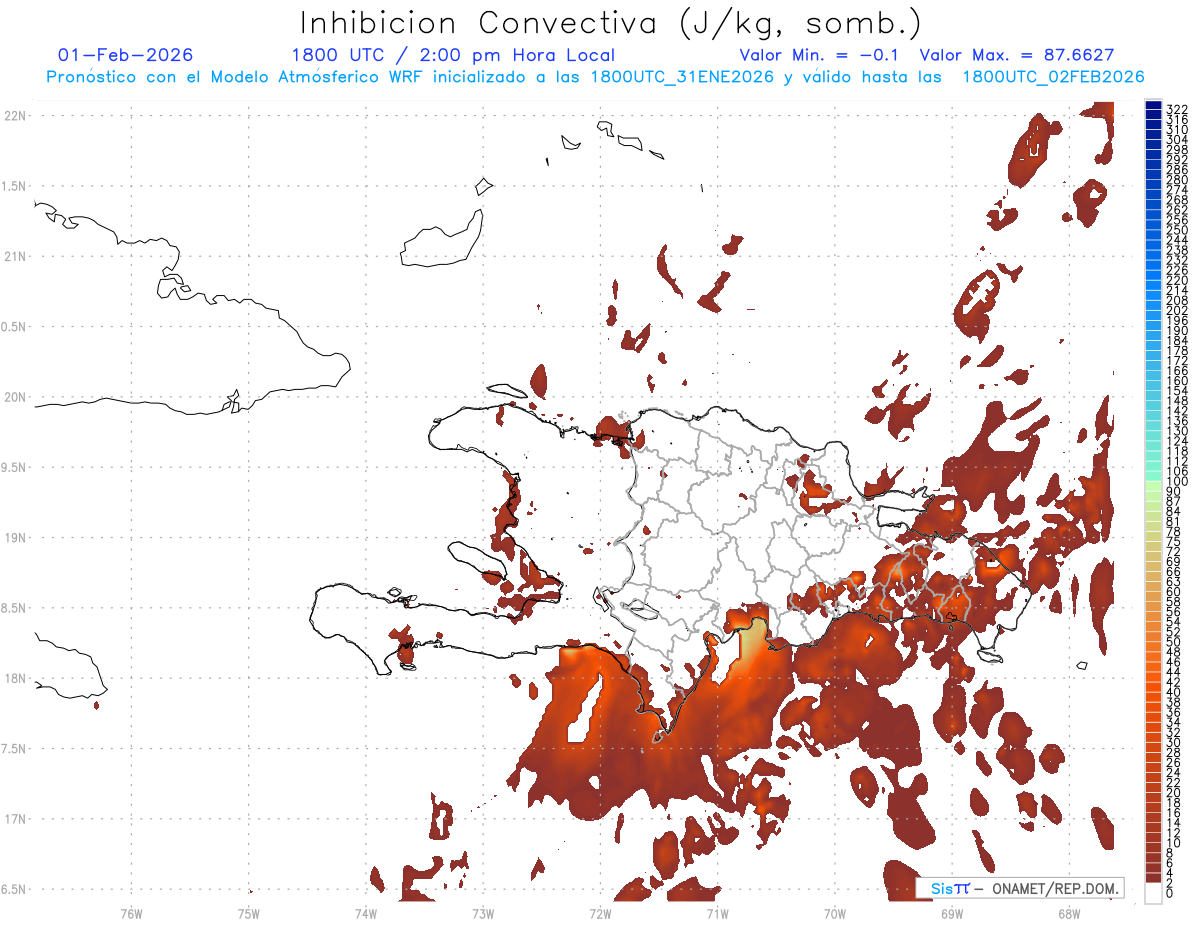Click the "74W" longitude label
The width and height of the screenshot is (1200, 927).
coord(366,912)
